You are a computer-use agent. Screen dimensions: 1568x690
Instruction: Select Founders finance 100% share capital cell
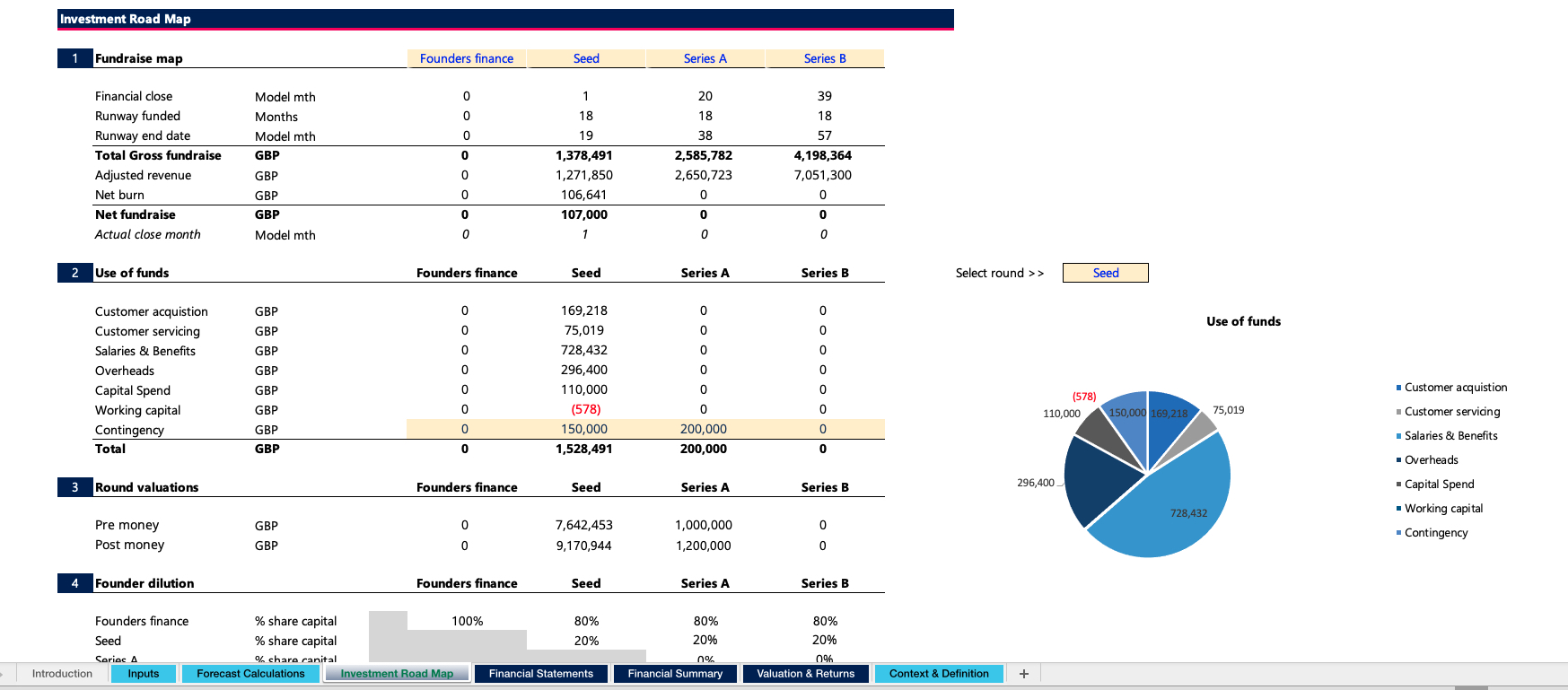[467, 621]
